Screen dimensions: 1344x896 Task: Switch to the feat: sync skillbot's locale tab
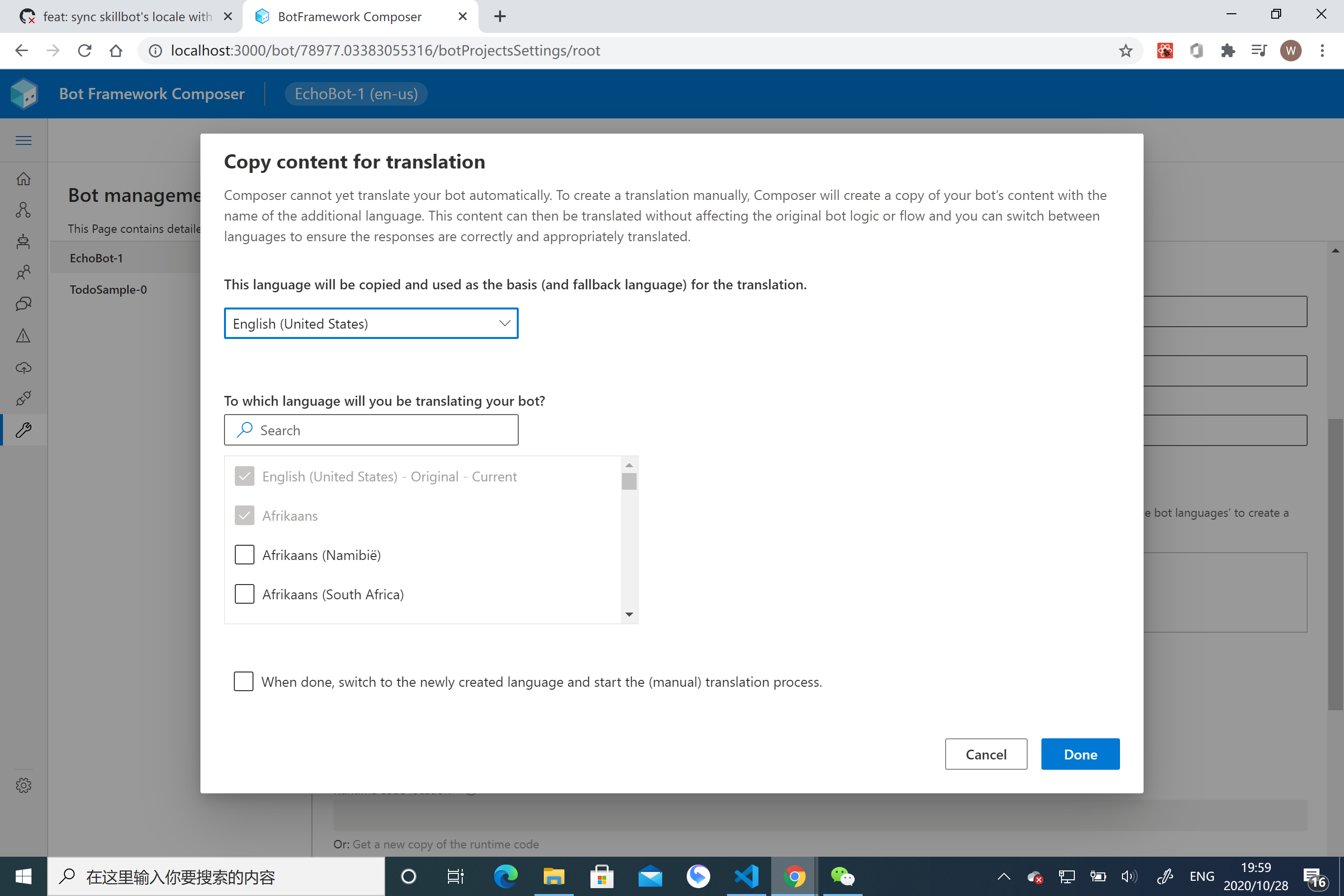point(126,17)
